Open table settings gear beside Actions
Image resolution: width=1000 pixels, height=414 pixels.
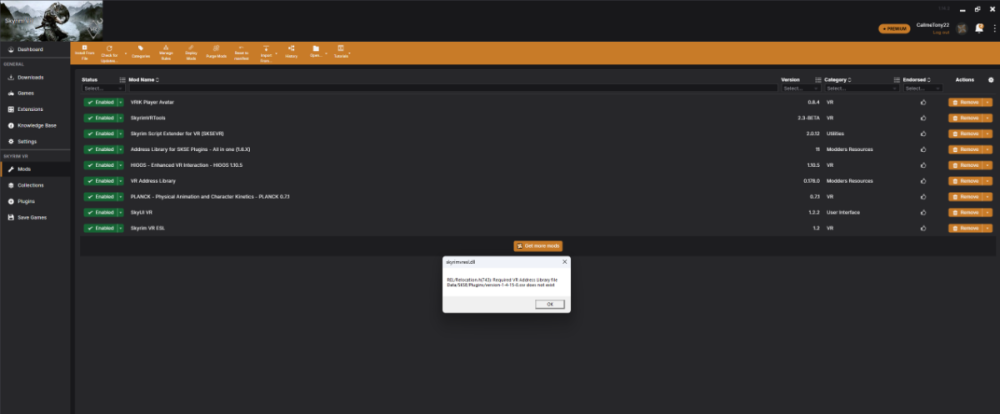pyautogui.click(x=990, y=80)
